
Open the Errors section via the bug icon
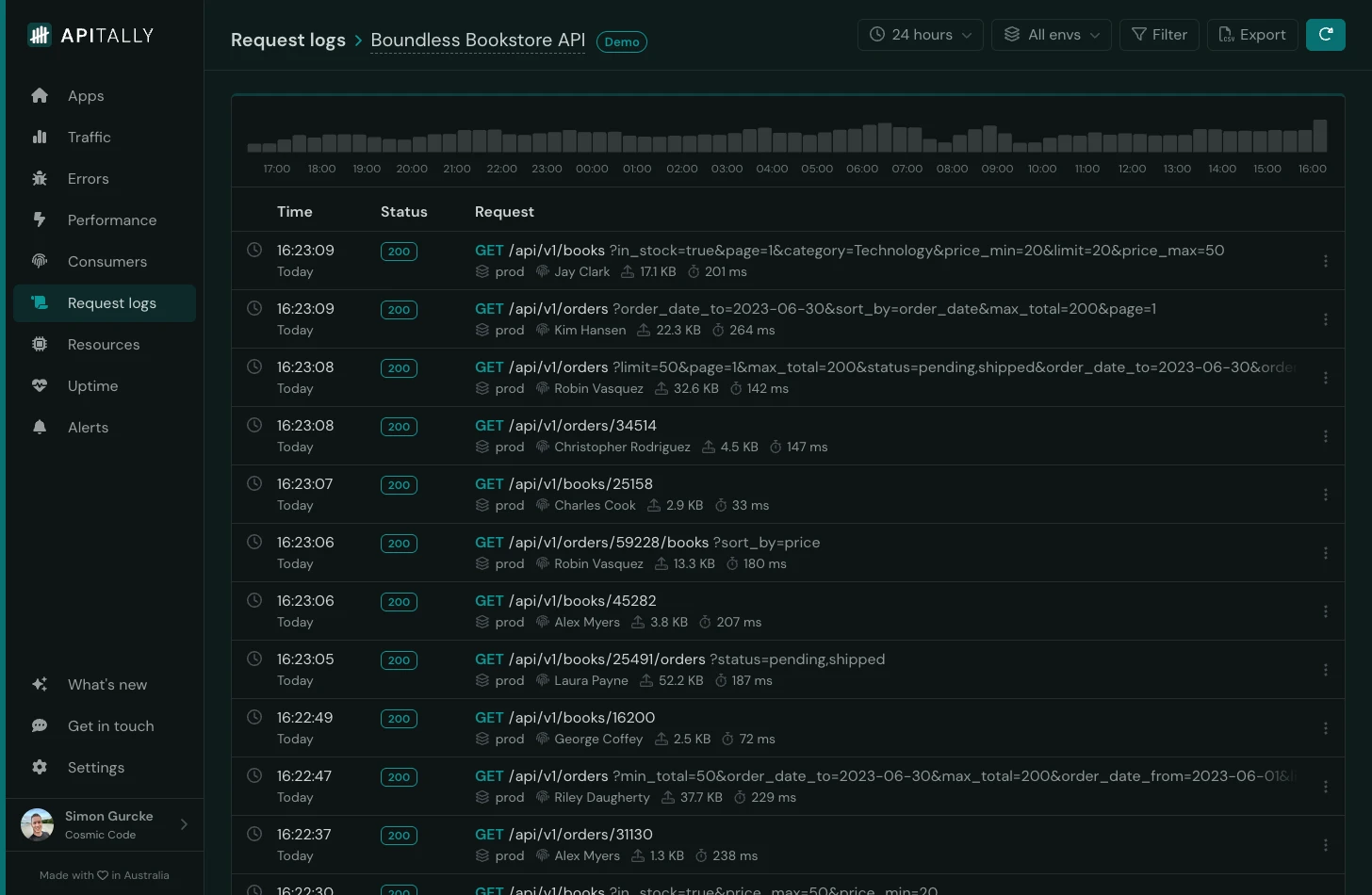point(39,178)
